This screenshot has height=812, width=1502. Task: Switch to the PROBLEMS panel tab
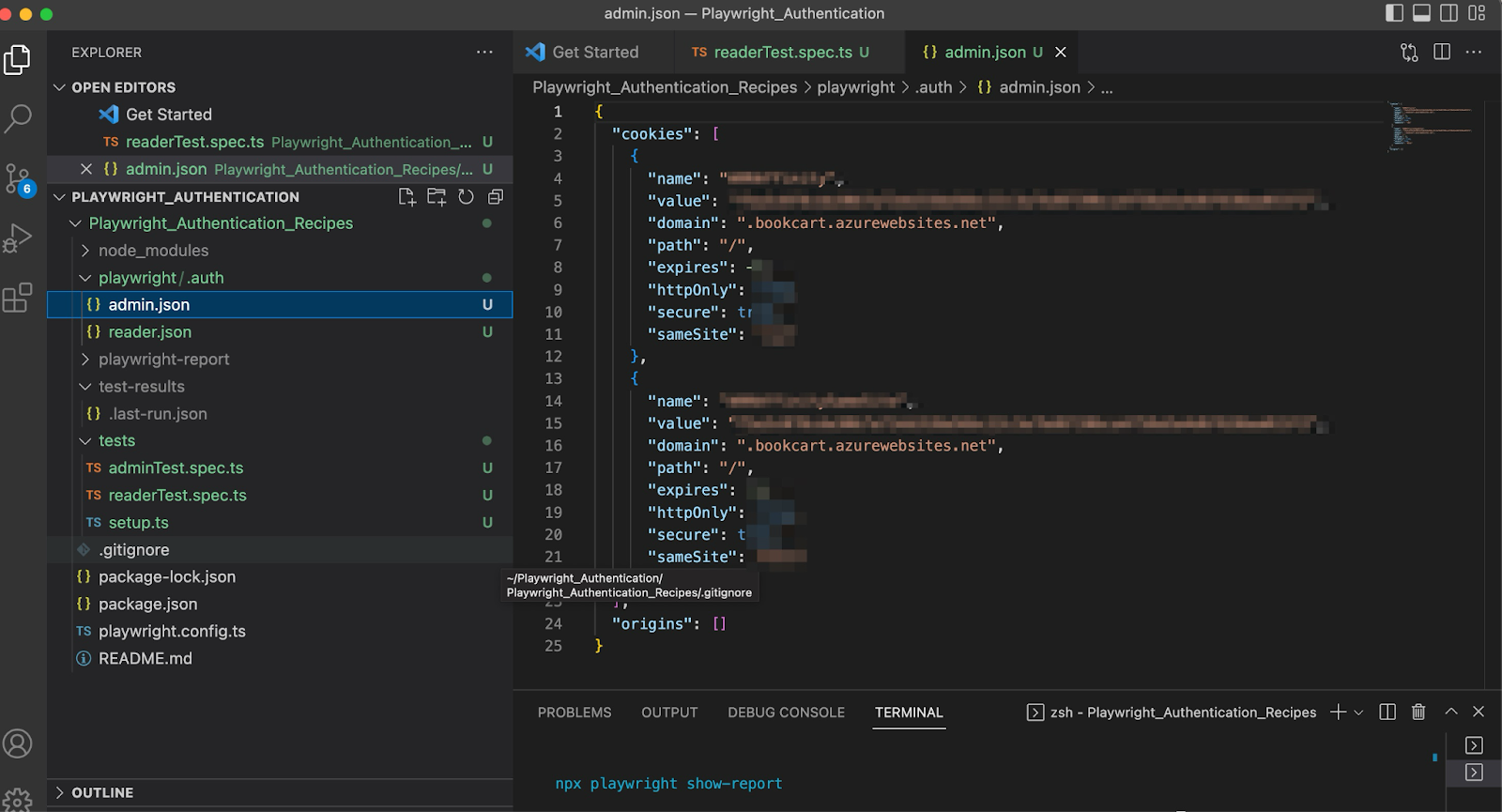tap(574, 712)
